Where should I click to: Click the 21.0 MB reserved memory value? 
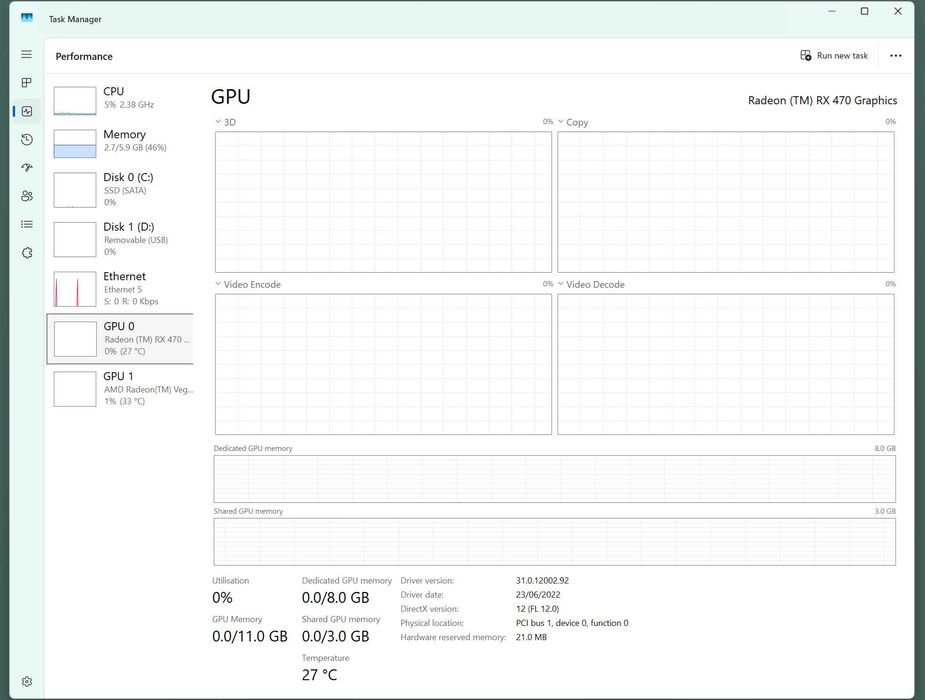pos(531,637)
